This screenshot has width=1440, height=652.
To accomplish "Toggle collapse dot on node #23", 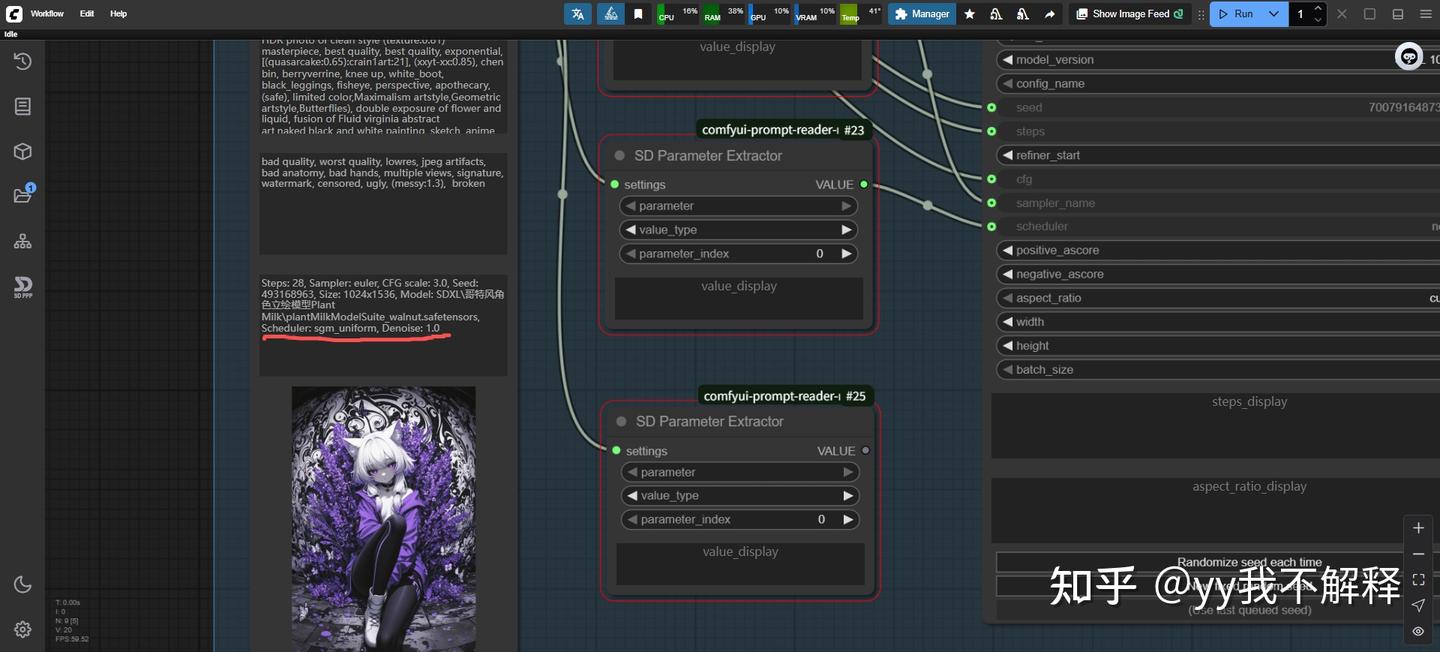I will [x=620, y=156].
